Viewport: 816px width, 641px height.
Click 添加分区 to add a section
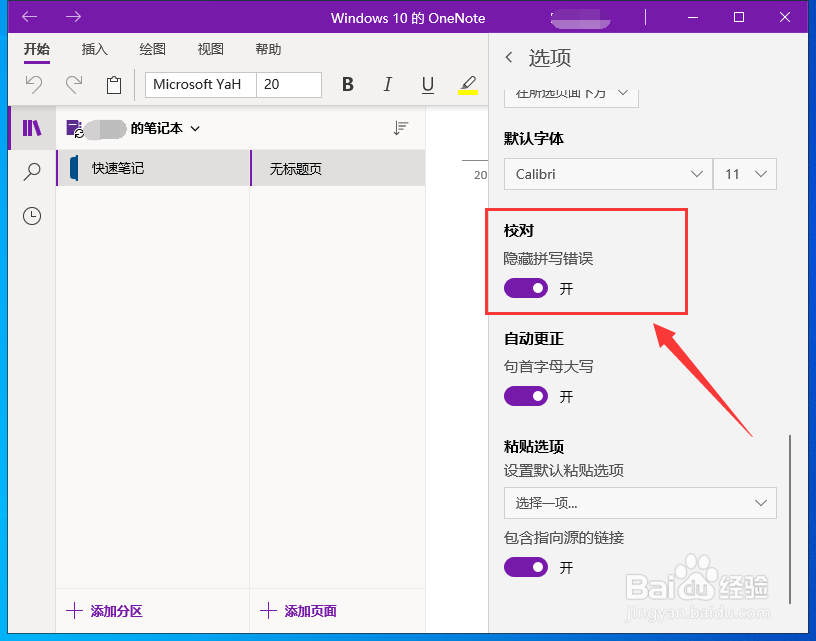105,611
